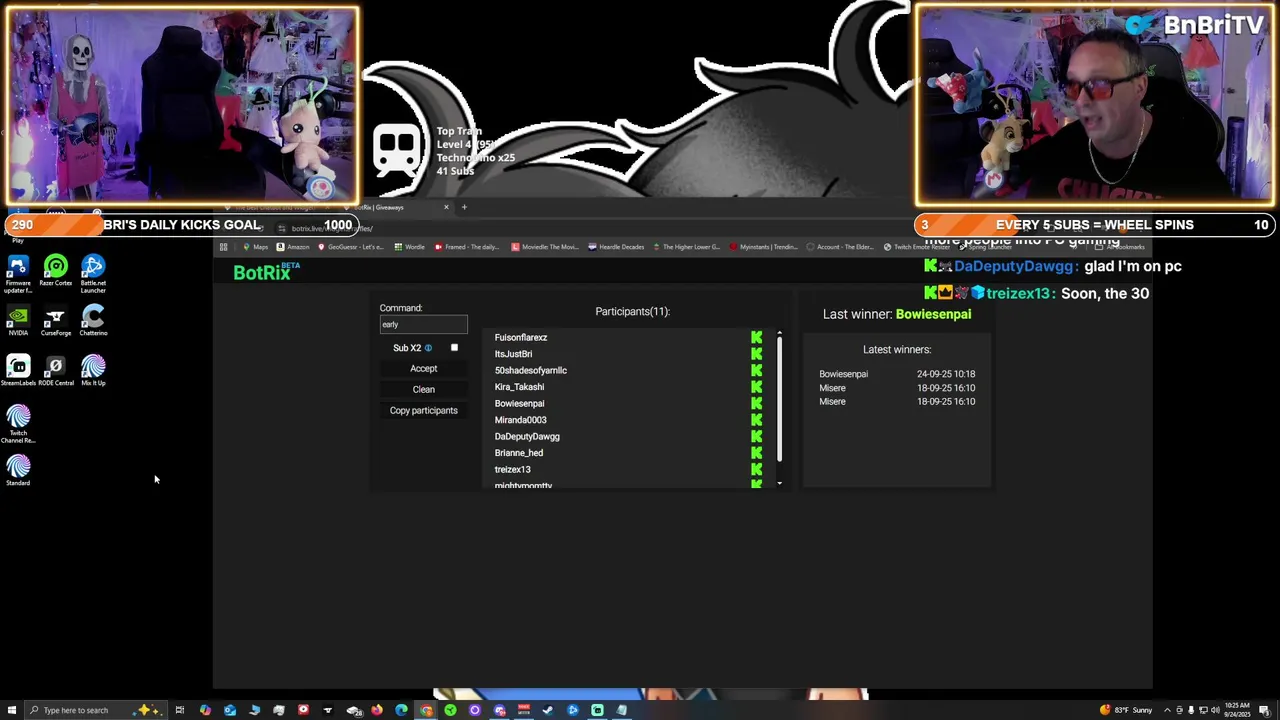Launch Razer Cortex from the desktop
The height and width of the screenshot is (720, 1280).
point(56,272)
